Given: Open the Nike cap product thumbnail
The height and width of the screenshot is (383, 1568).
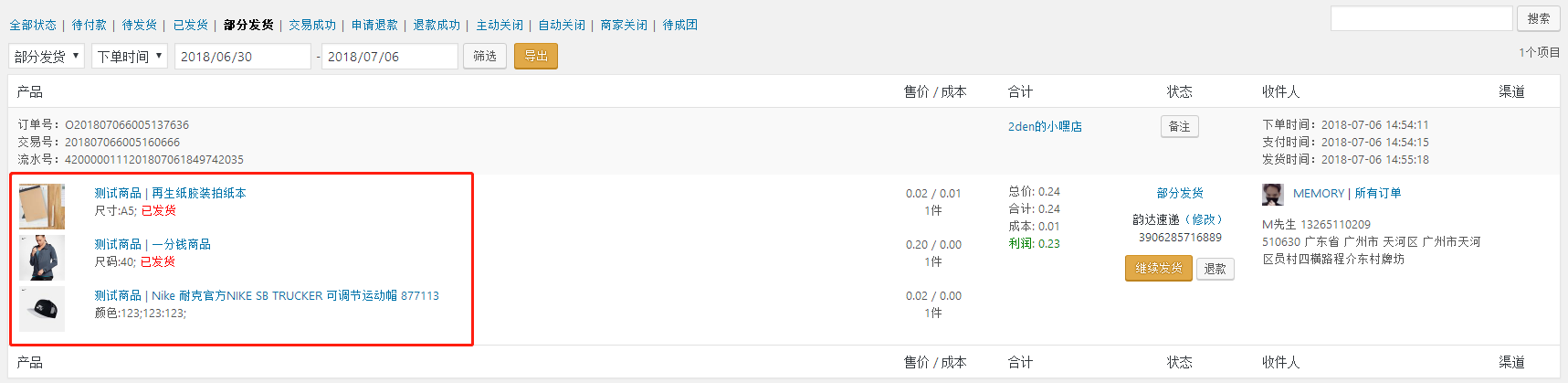Looking at the screenshot, I should [42, 309].
